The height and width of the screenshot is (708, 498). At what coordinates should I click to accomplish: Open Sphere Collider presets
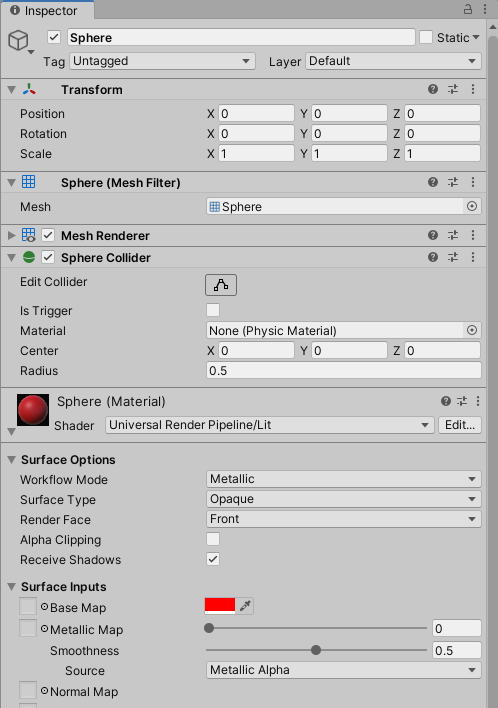click(453, 257)
